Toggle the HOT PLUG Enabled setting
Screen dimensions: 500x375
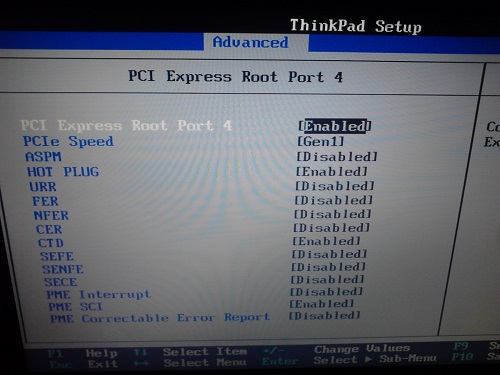(x=332, y=172)
